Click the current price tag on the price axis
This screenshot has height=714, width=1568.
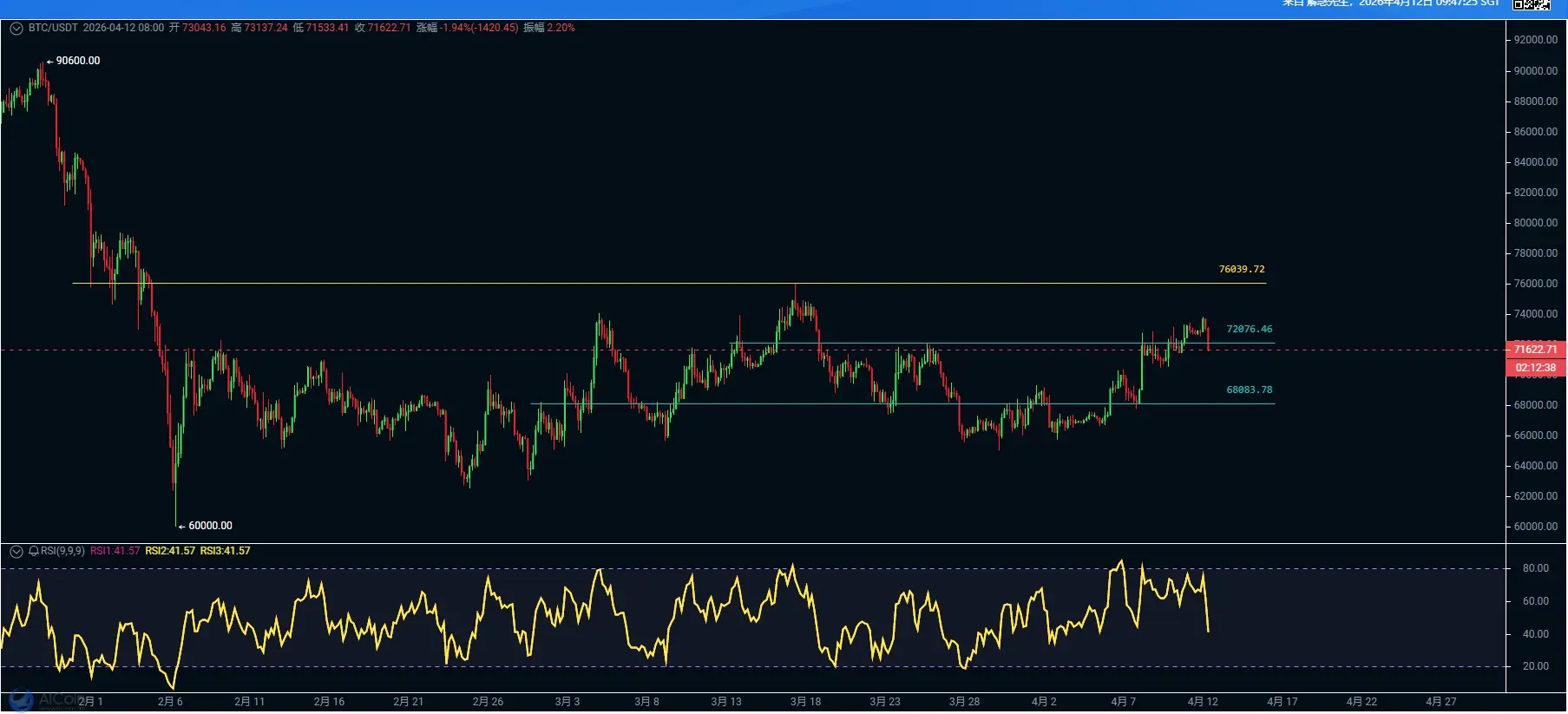pyautogui.click(x=1535, y=350)
